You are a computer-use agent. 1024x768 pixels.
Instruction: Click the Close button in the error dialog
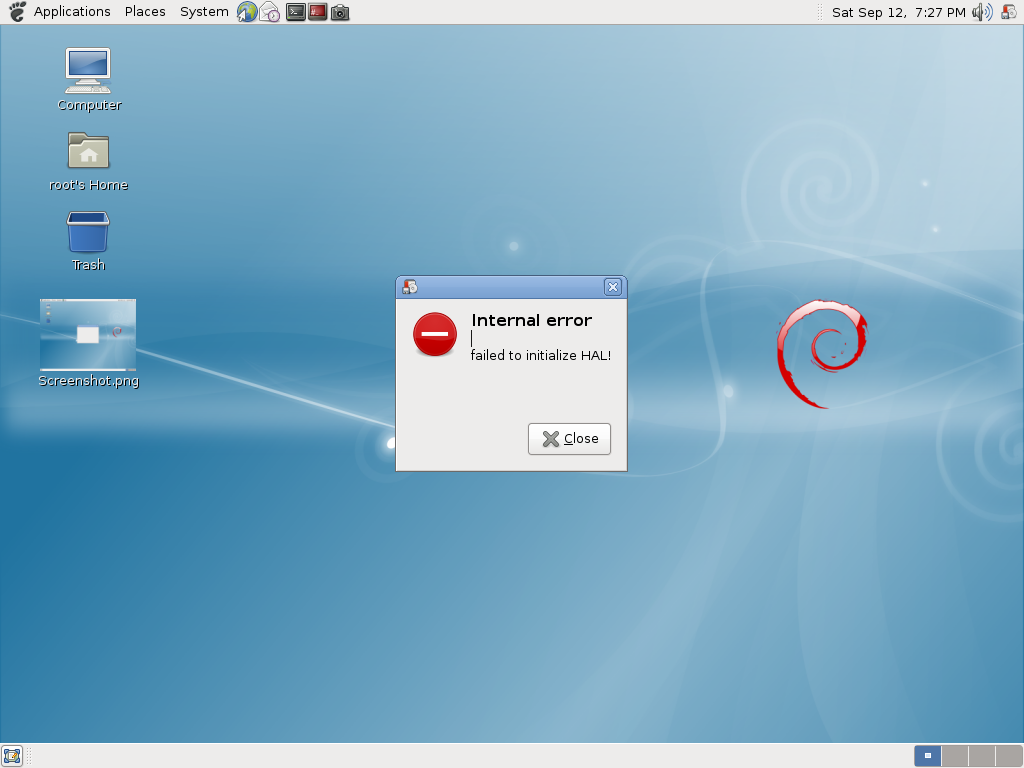569,439
